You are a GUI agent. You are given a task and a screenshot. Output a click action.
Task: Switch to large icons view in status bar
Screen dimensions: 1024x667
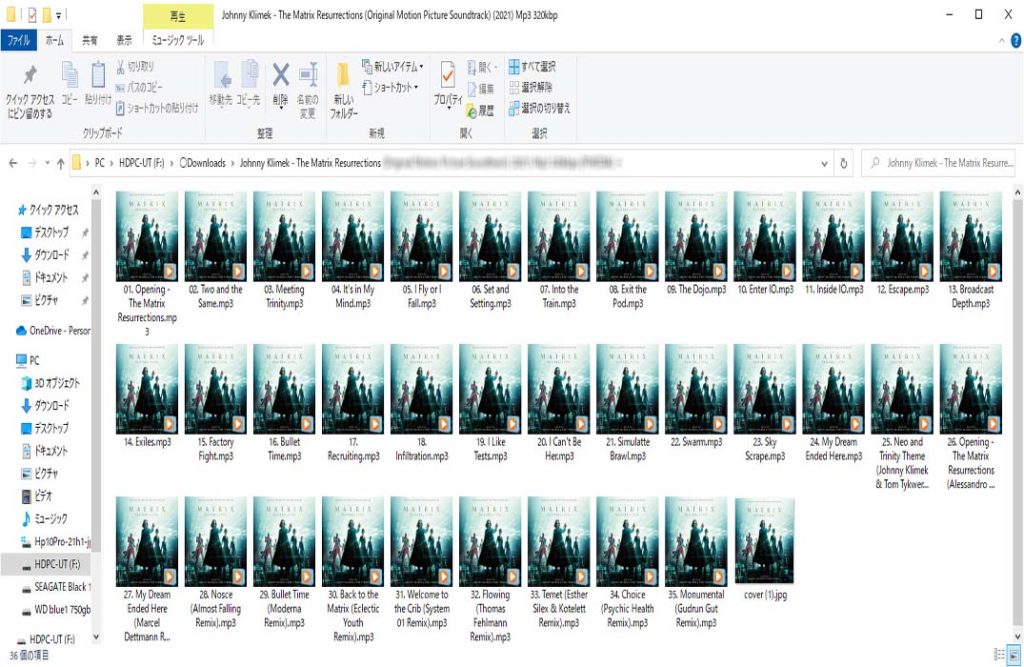pyautogui.click(x=1013, y=654)
